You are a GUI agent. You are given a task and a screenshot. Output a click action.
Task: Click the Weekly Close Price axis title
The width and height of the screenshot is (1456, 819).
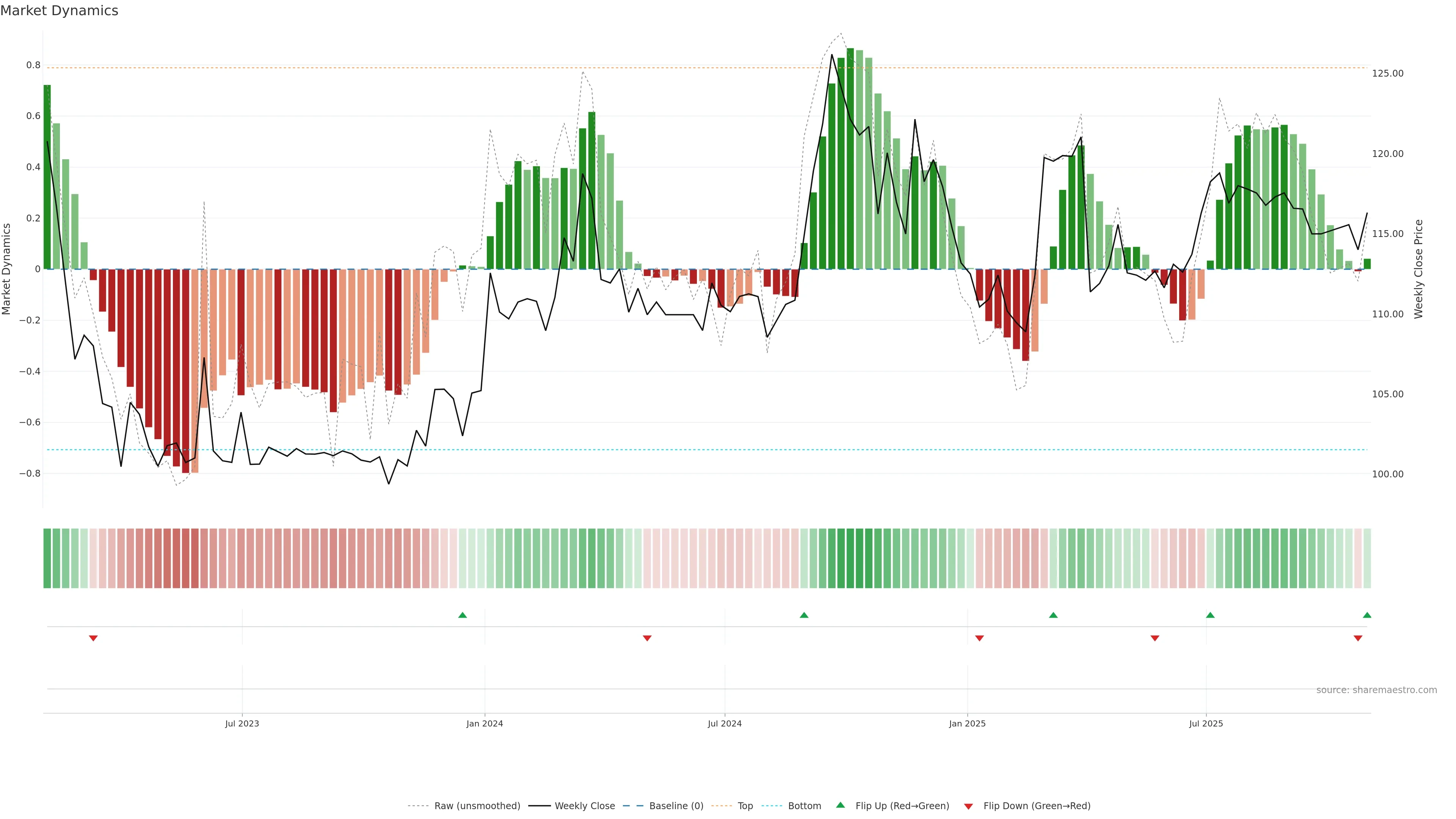(x=1418, y=269)
